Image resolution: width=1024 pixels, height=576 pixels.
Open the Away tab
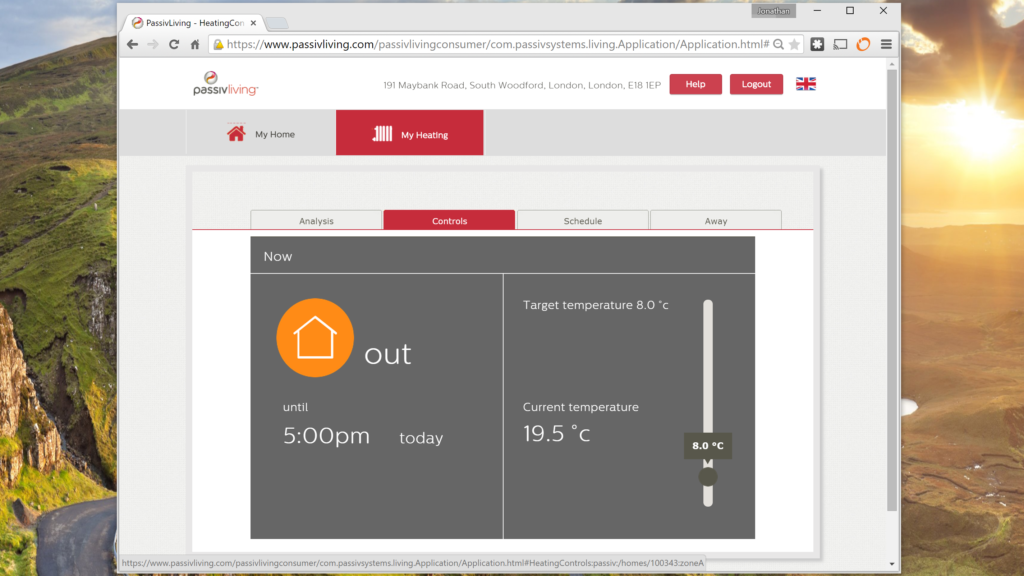click(716, 219)
